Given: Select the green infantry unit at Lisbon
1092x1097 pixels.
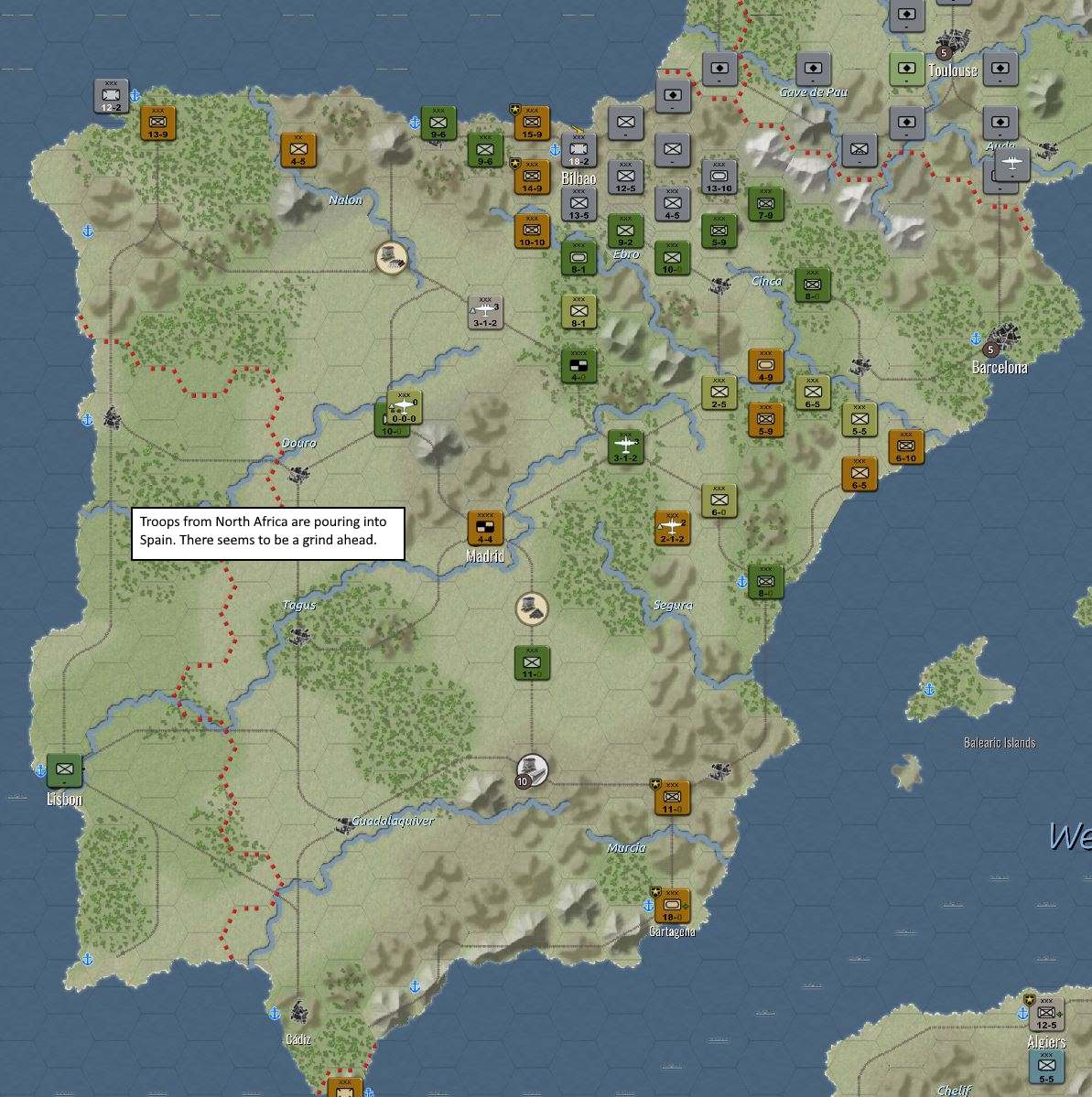Looking at the screenshot, I should (64, 771).
